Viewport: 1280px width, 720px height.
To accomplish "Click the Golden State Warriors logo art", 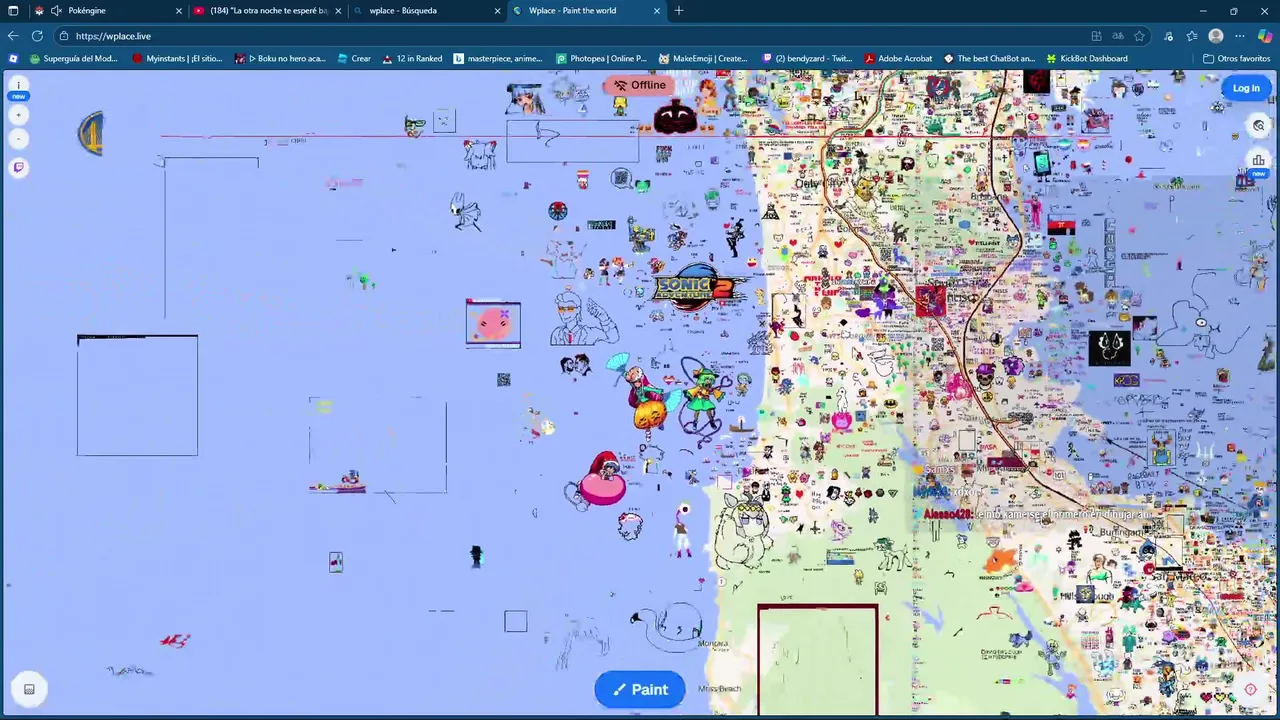I will coord(91,133).
